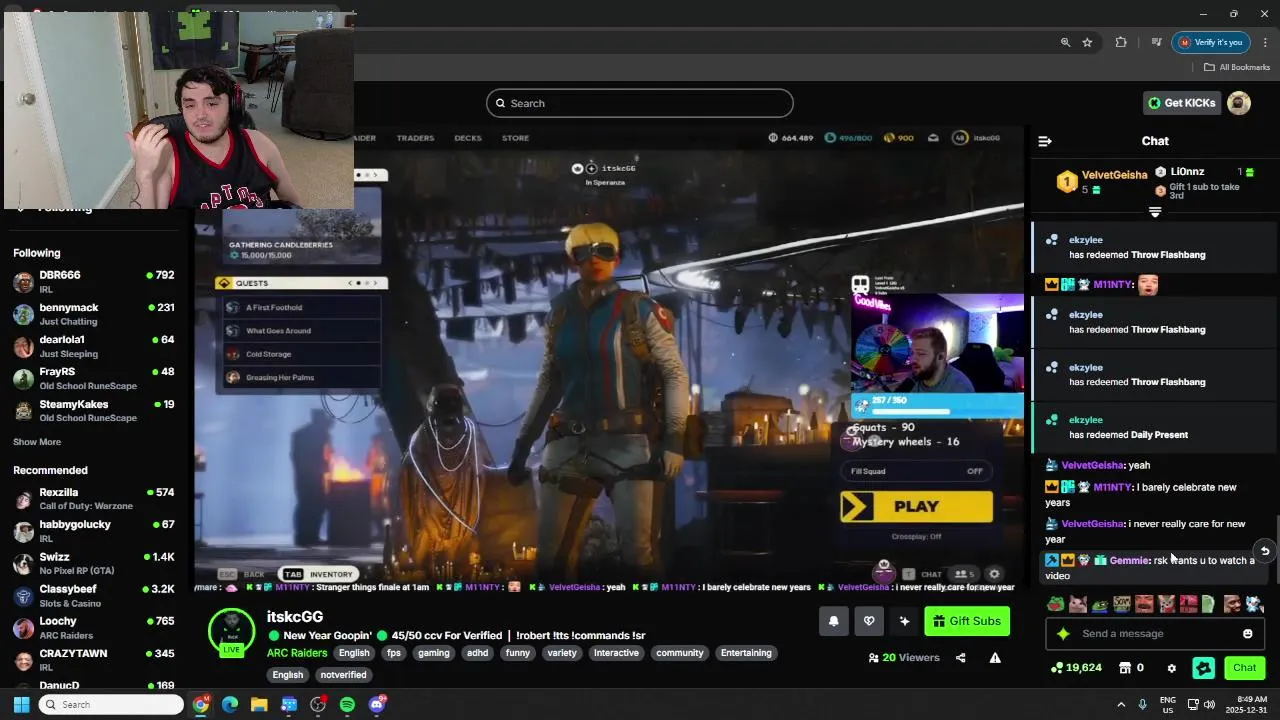This screenshot has height=720, width=1280.
Task: Click the Gift Subs button
Action: (x=967, y=621)
